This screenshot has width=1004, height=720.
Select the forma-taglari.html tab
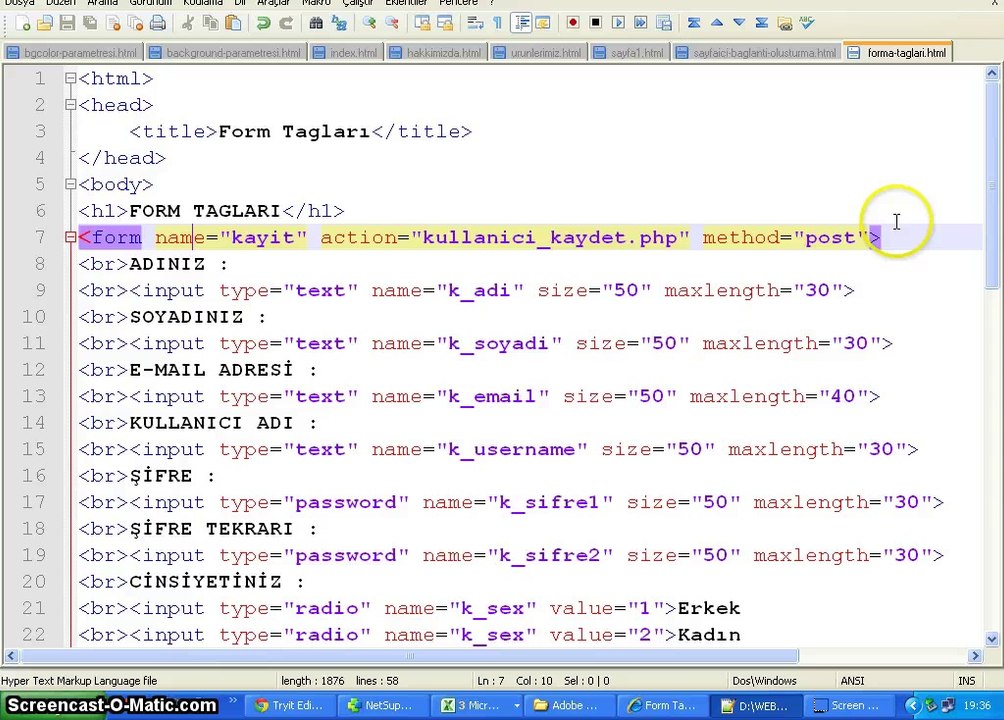(898, 53)
